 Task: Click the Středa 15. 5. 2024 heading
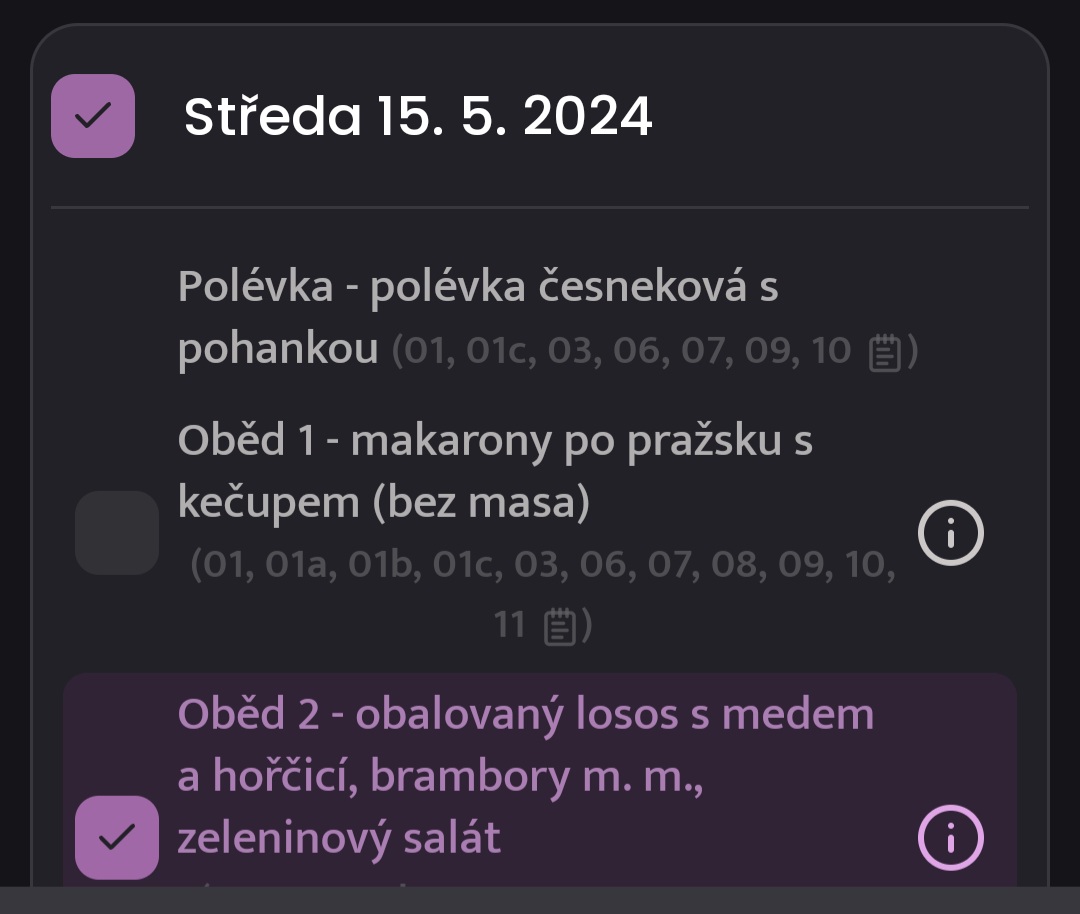pos(418,116)
